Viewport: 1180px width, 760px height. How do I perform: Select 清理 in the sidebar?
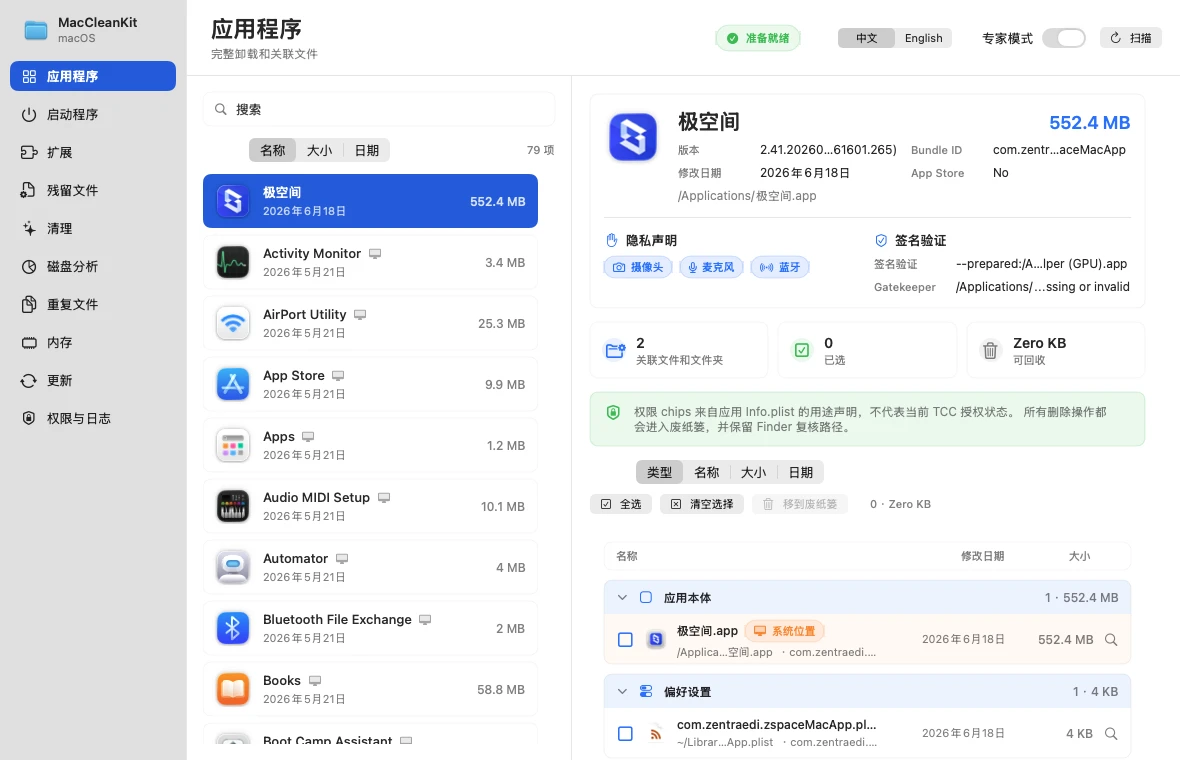pyautogui.click(x=93, y=228)
